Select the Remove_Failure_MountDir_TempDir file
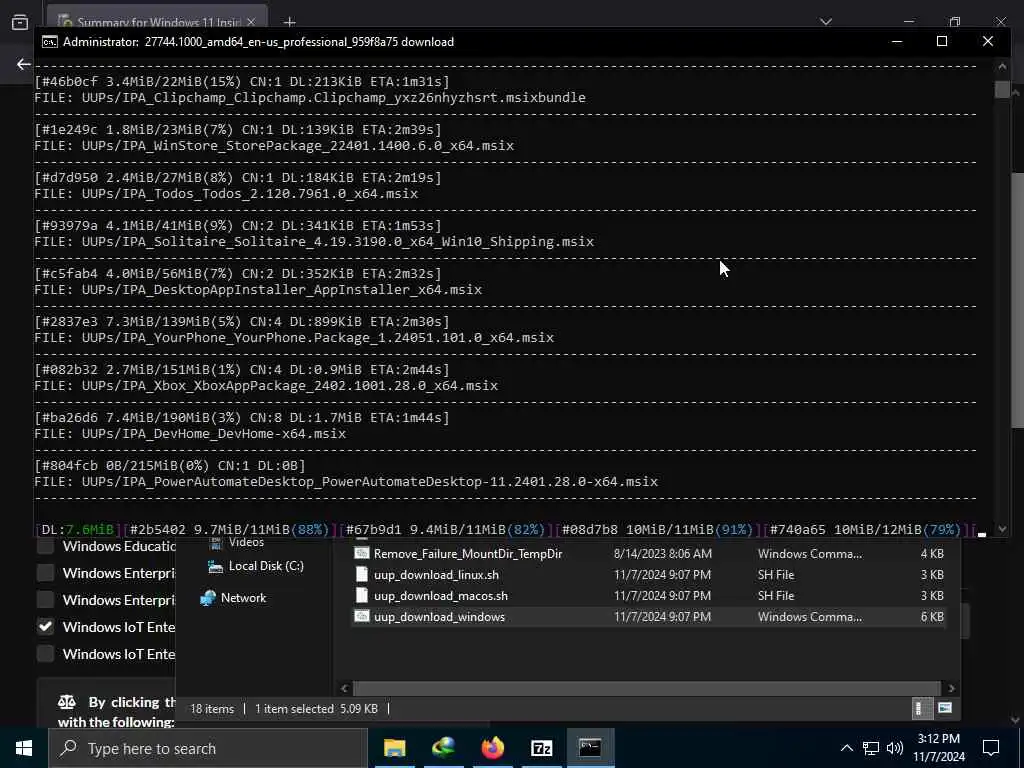Viewport: 1024px width, 768px height. tap(648, 553)
